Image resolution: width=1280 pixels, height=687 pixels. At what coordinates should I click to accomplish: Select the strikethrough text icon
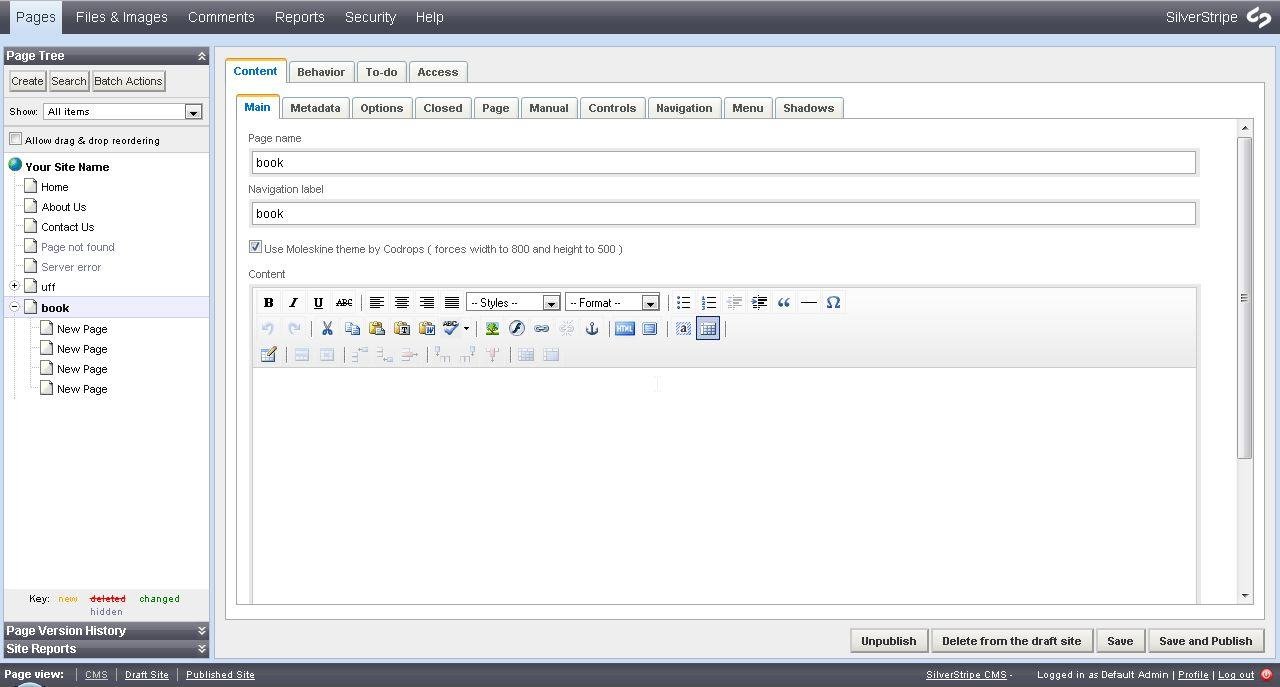coord(344,302)
